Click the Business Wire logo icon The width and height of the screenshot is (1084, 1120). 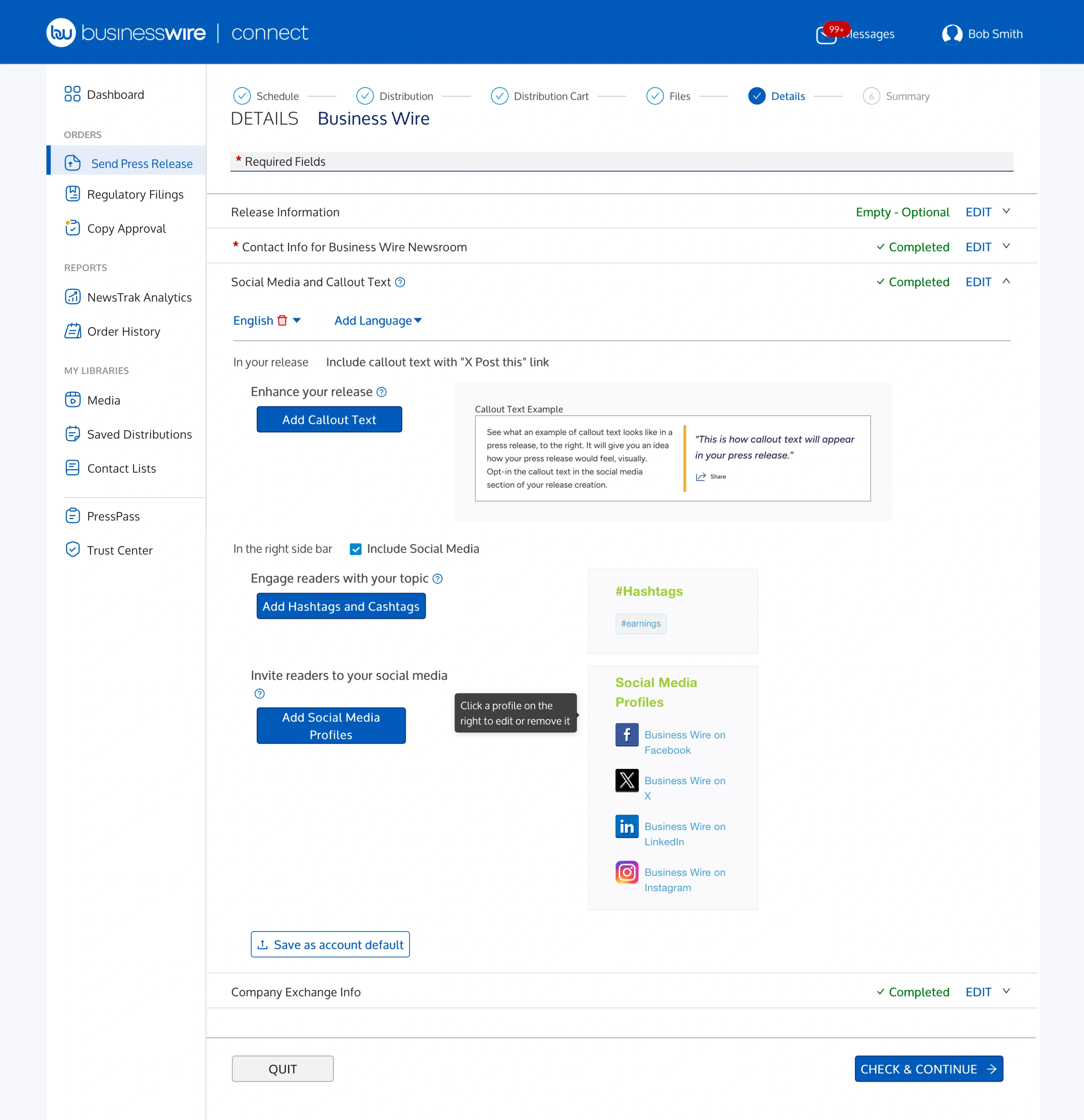[x=61, y=33]
